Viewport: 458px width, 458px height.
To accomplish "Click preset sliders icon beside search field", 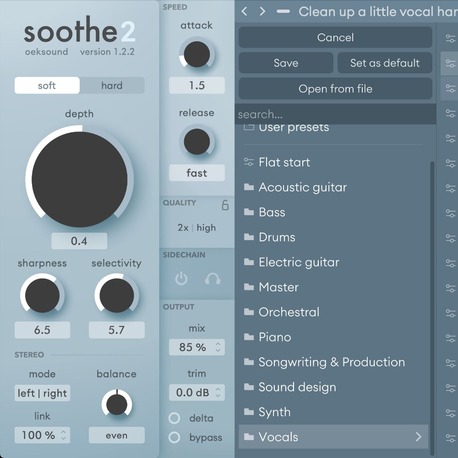I will point(450,113).
